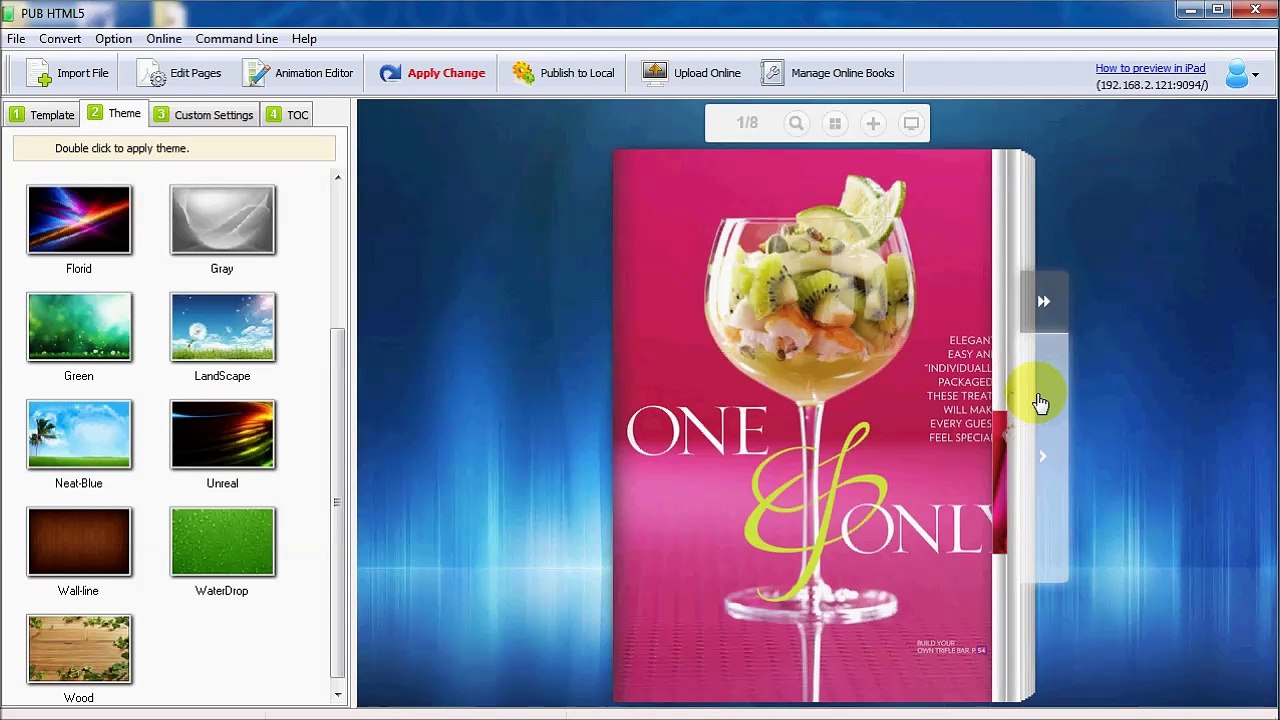This screenshot has width=1280, height=720.
Task: Click the PUB HTML5 title bar icon
Action: click(x=10, y=13)
